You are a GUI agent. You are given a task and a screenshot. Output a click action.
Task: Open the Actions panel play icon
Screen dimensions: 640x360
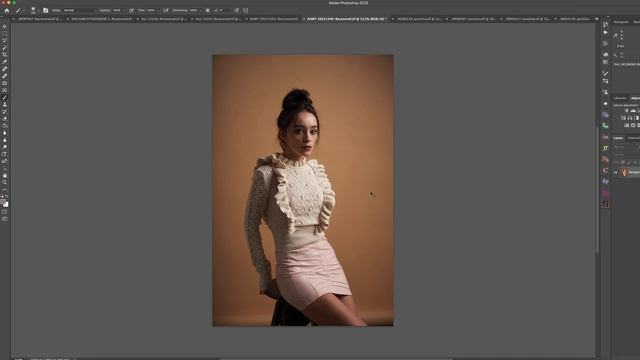click(605, 32)
